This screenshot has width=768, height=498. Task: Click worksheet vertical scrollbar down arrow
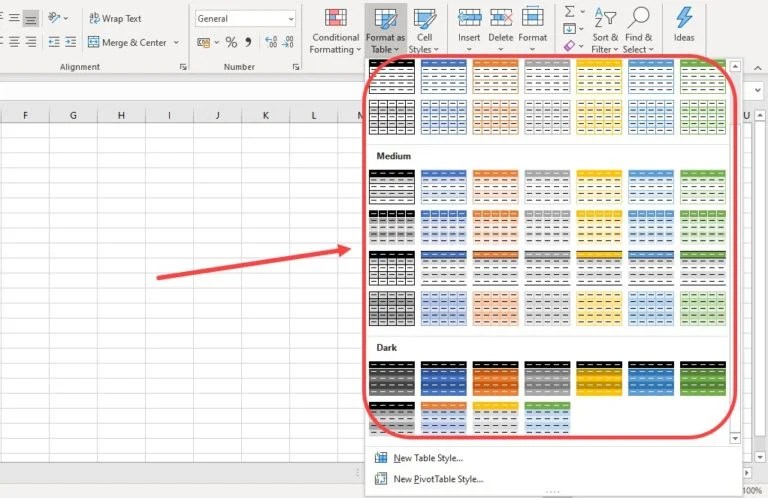[x=760, y=457]
